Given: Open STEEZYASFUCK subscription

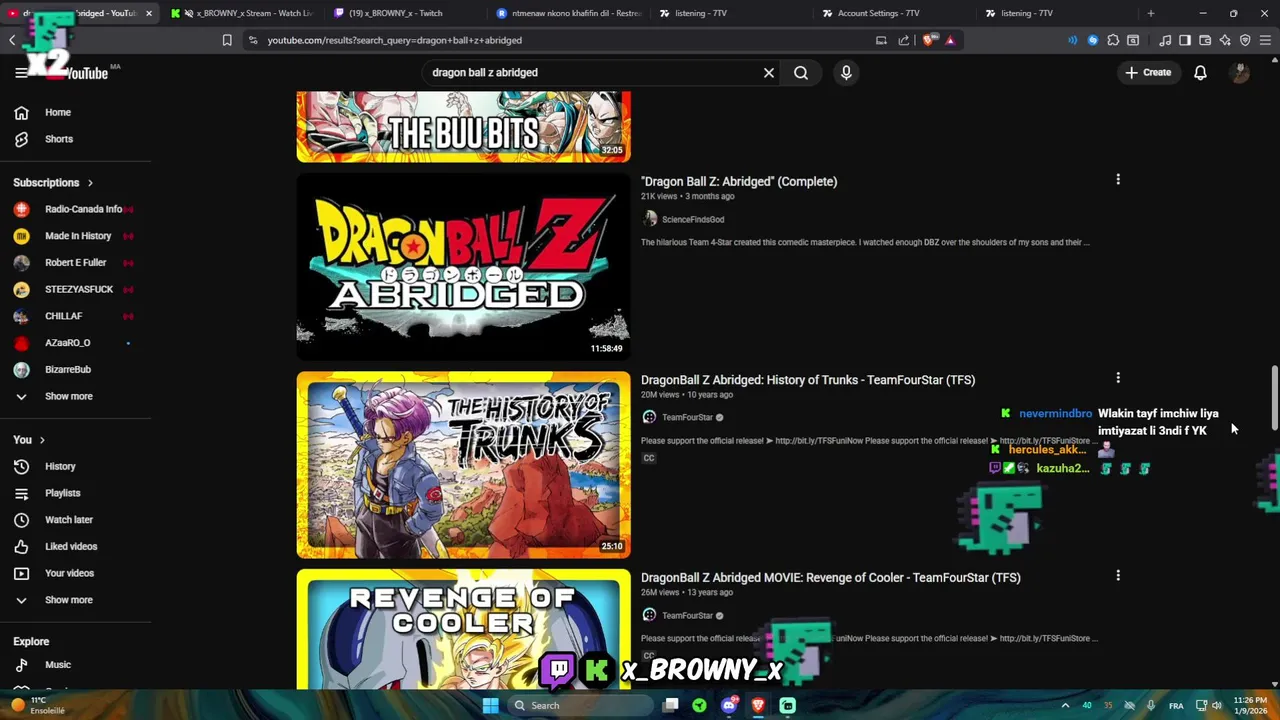Looking at the screenshot, I should (76, 289).
